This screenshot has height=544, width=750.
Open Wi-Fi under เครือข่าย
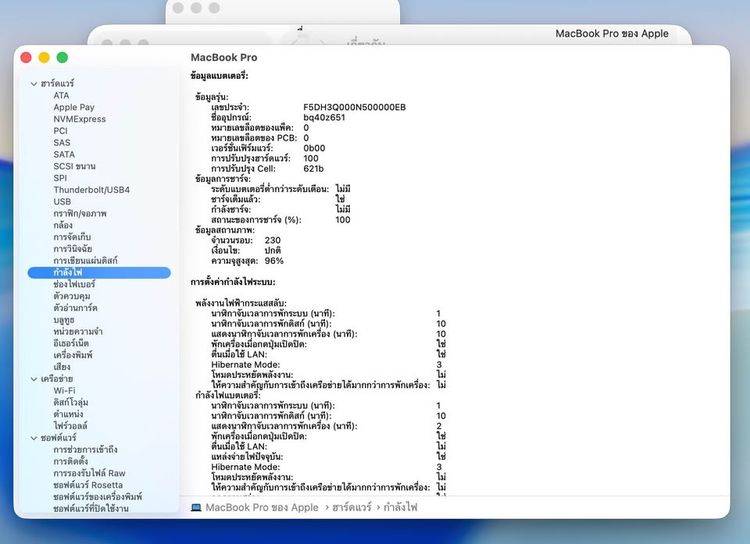[x=64, y=390]
